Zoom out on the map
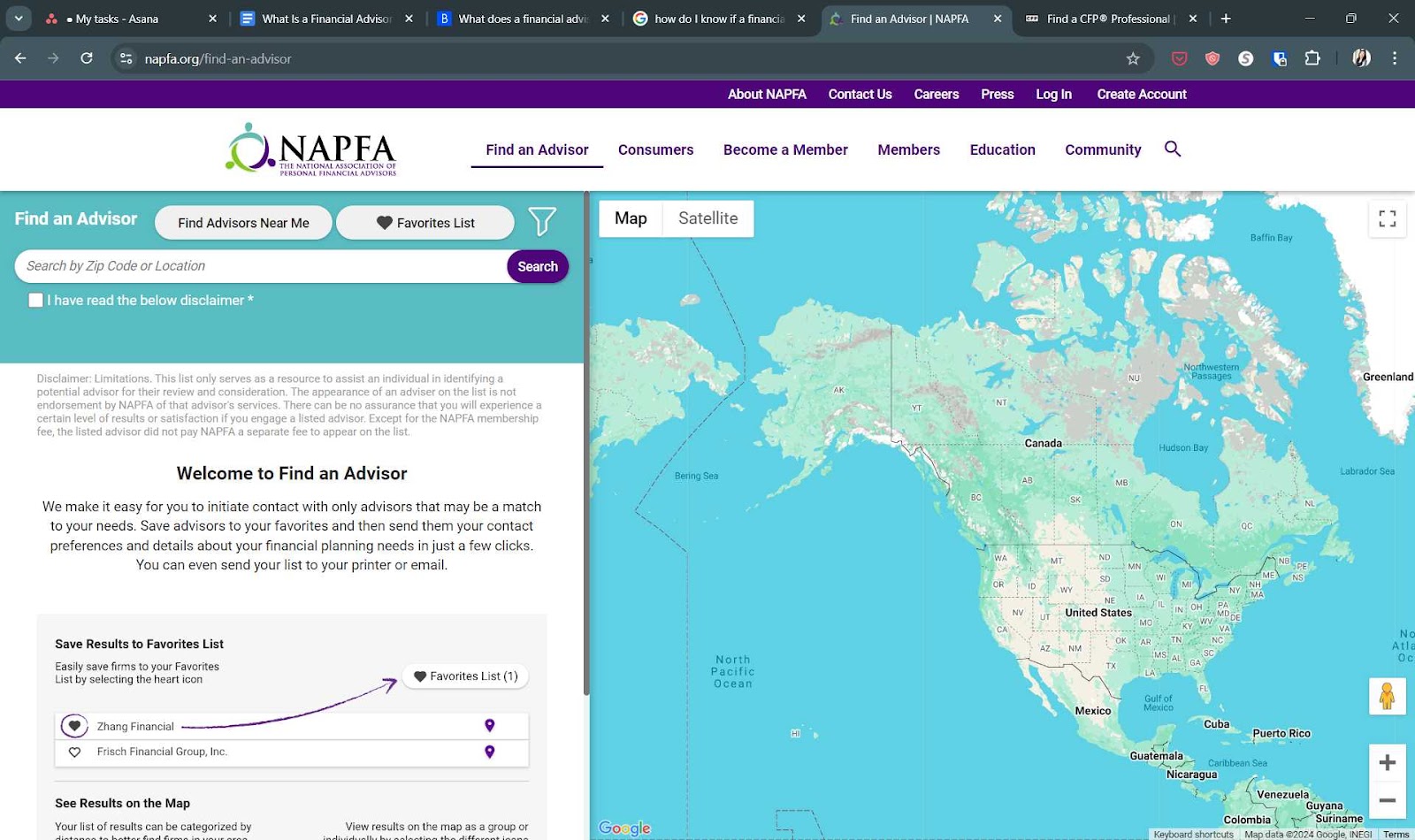Image resolution: width=1415 pixels, height=840 pixels. 1388,800
